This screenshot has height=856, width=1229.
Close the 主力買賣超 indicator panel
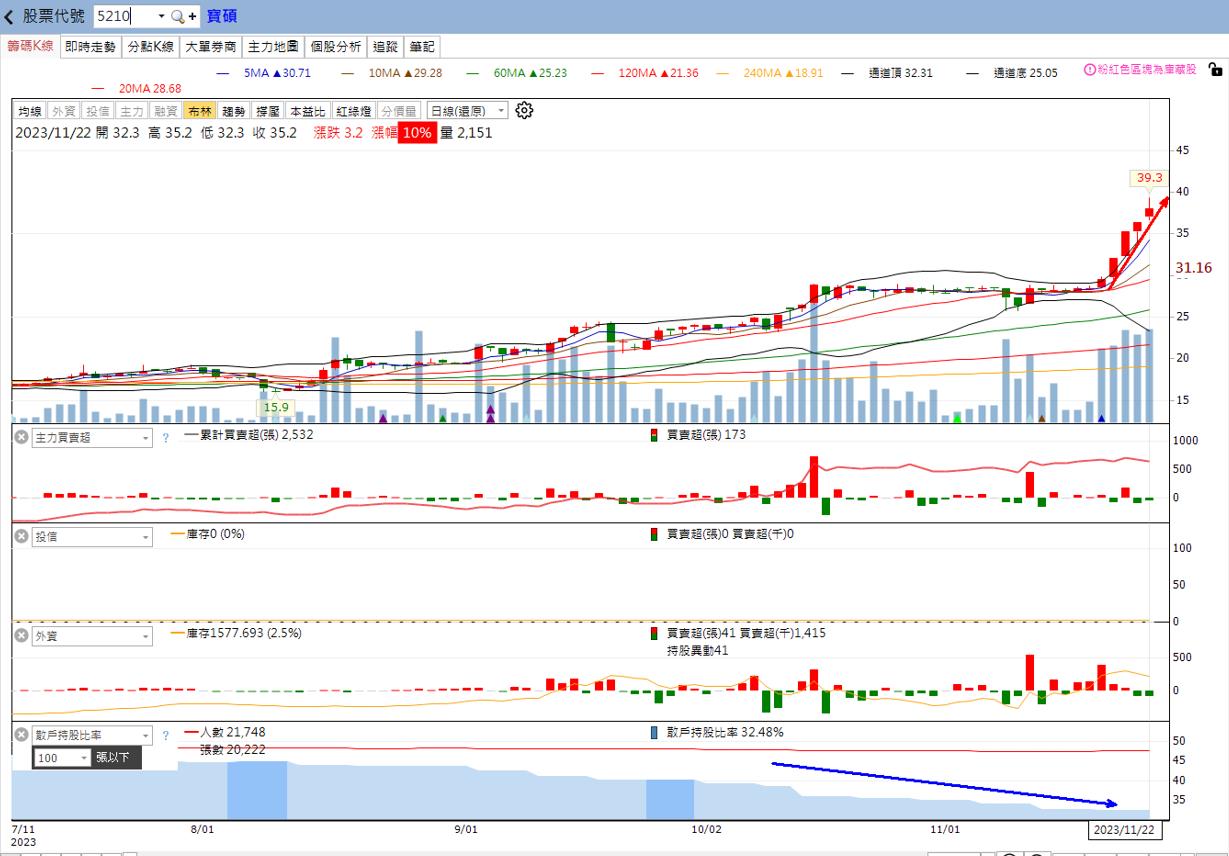[21, 437]
